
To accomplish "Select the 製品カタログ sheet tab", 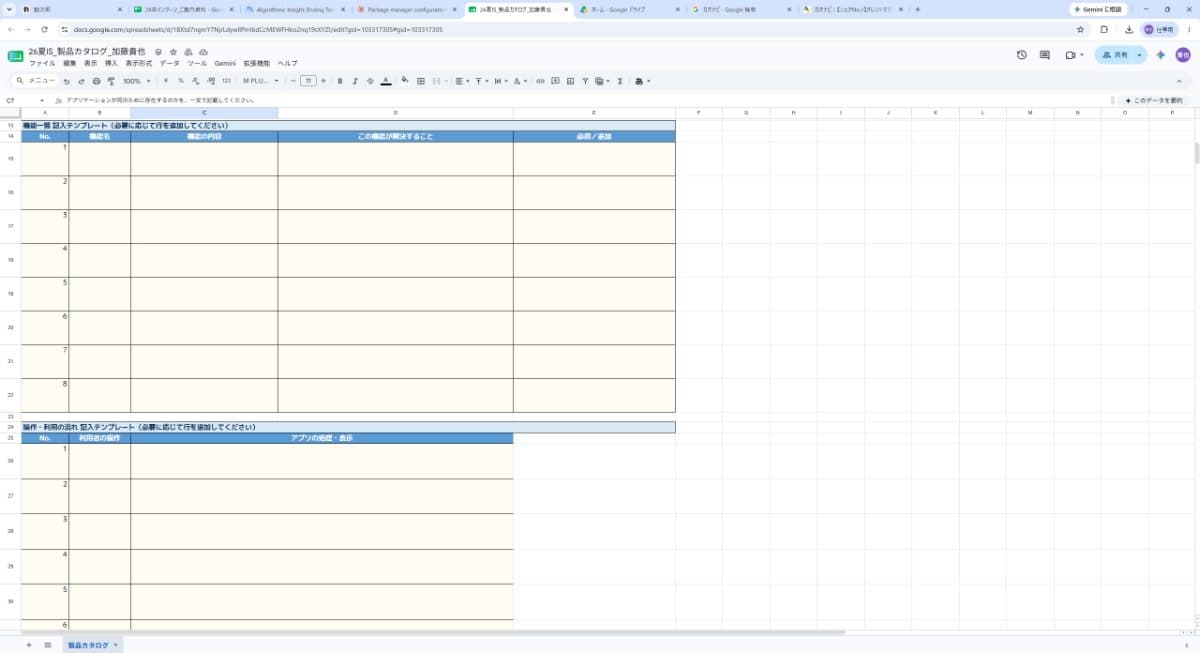I will tap(91, 645).
